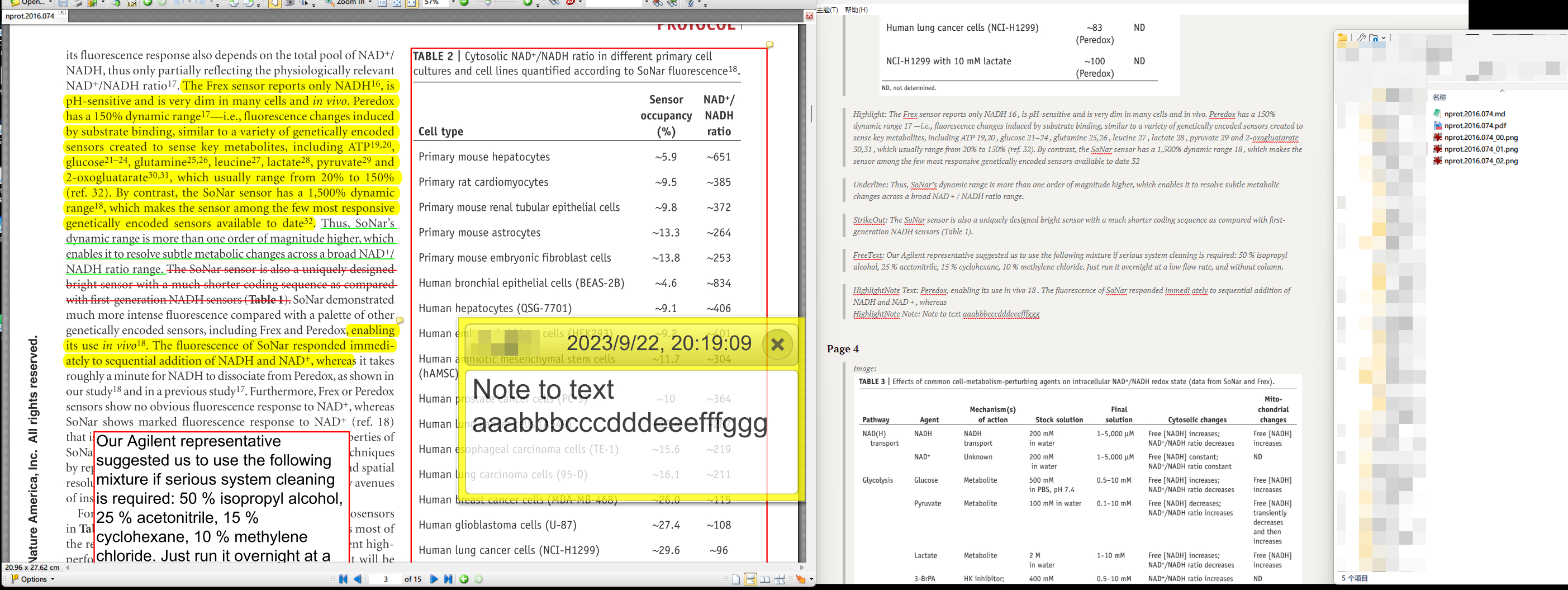1568x590 pixels.
Task: Click the Save icon in PDF viewer toolbar
Action: point(63,3)
